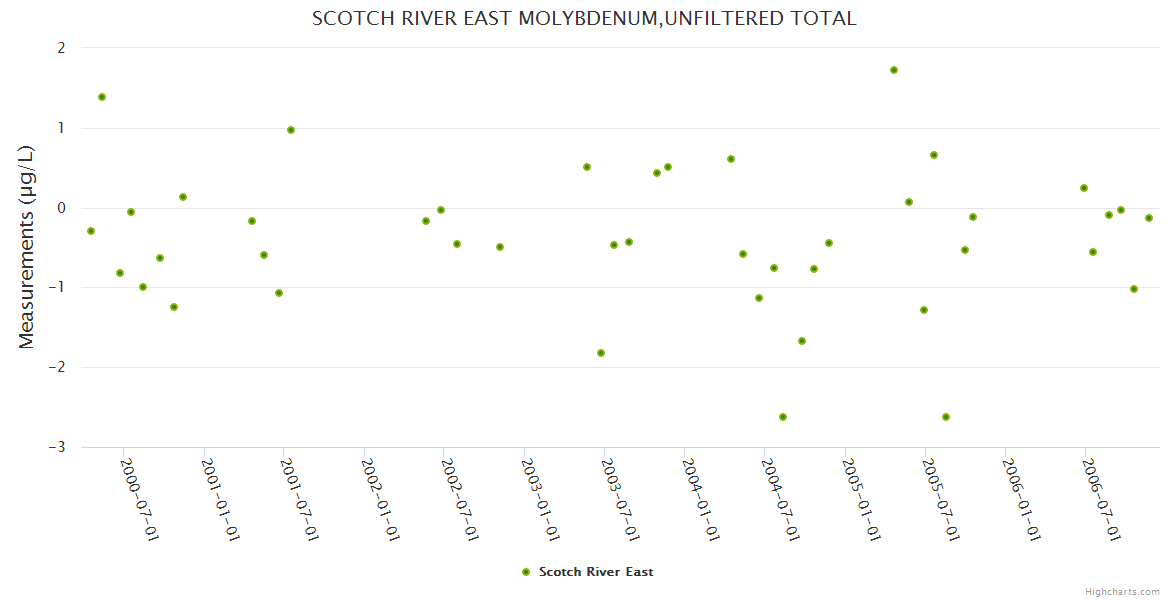This screenshot has height=600, width=1170.
Task: Select the lone data point in late 2002
Action: pyautogui.click(x=500, y=247)
